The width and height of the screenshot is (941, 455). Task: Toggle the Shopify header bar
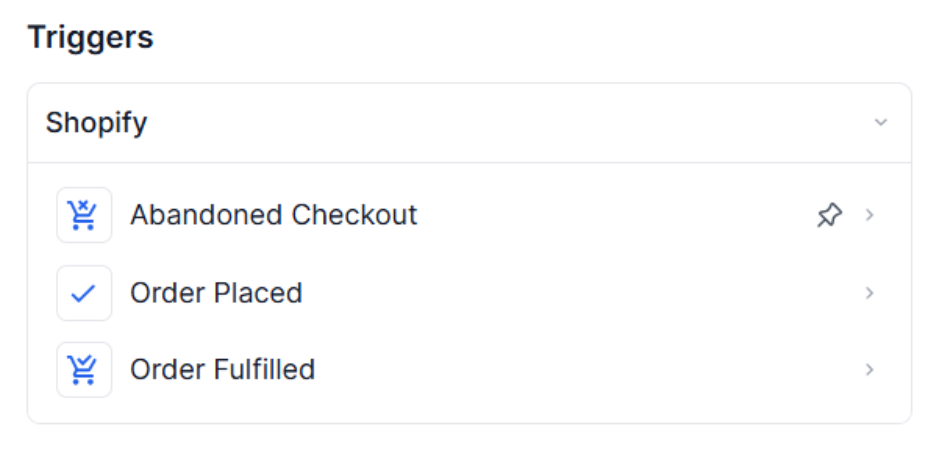click(469, 123)
